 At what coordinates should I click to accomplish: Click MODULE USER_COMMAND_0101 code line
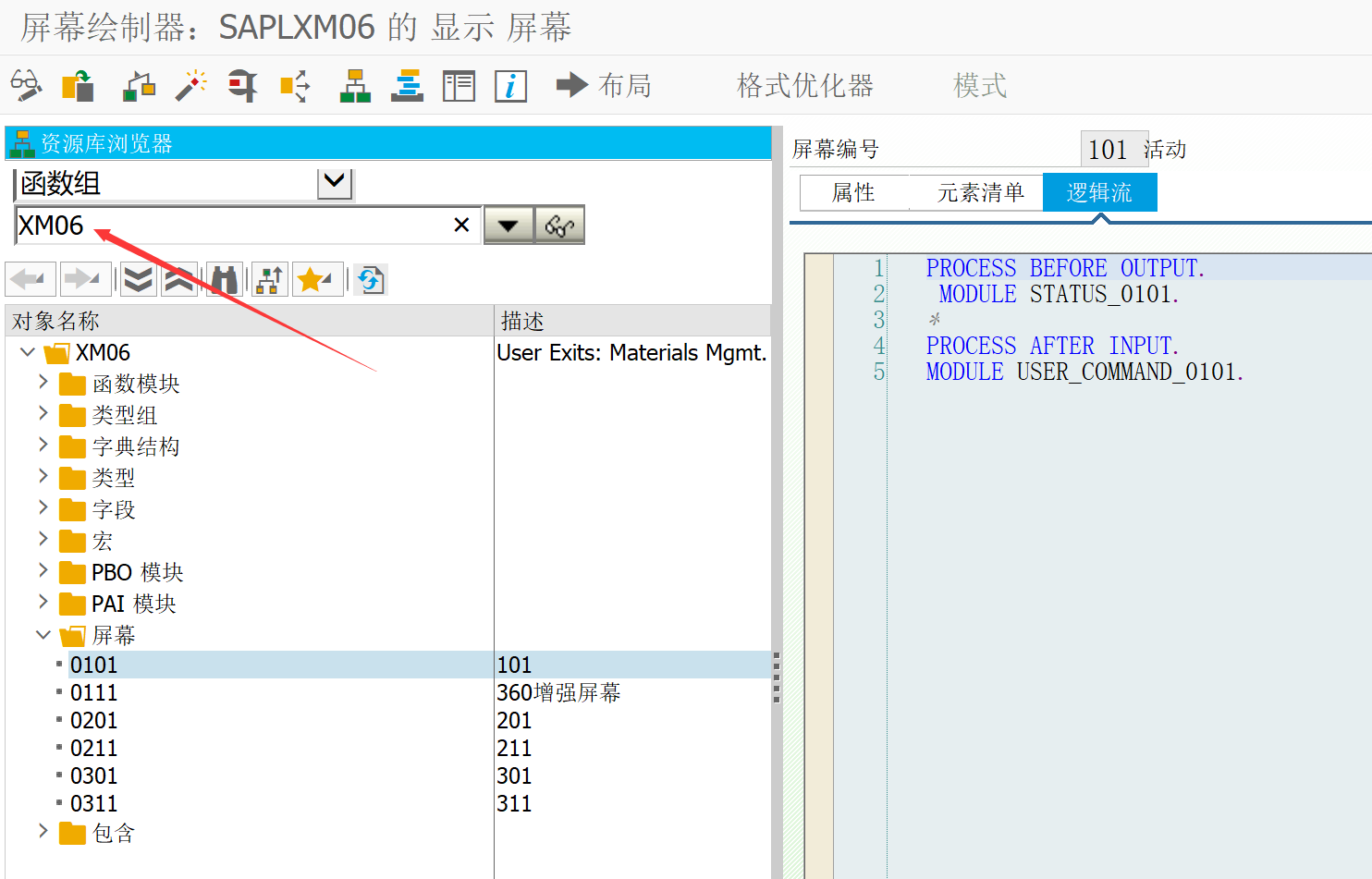tap(1084, 372)
